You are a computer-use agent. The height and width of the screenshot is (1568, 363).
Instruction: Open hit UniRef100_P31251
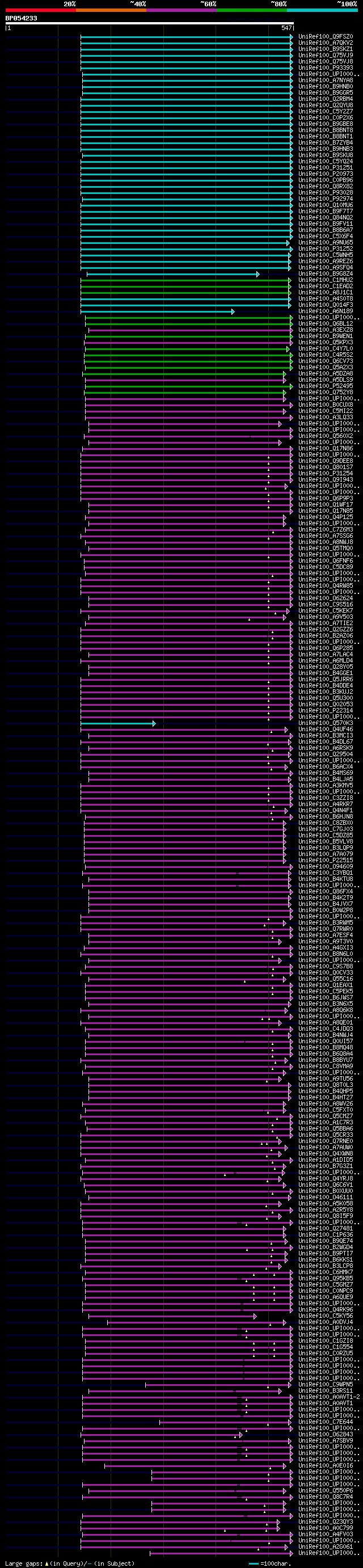325,167
